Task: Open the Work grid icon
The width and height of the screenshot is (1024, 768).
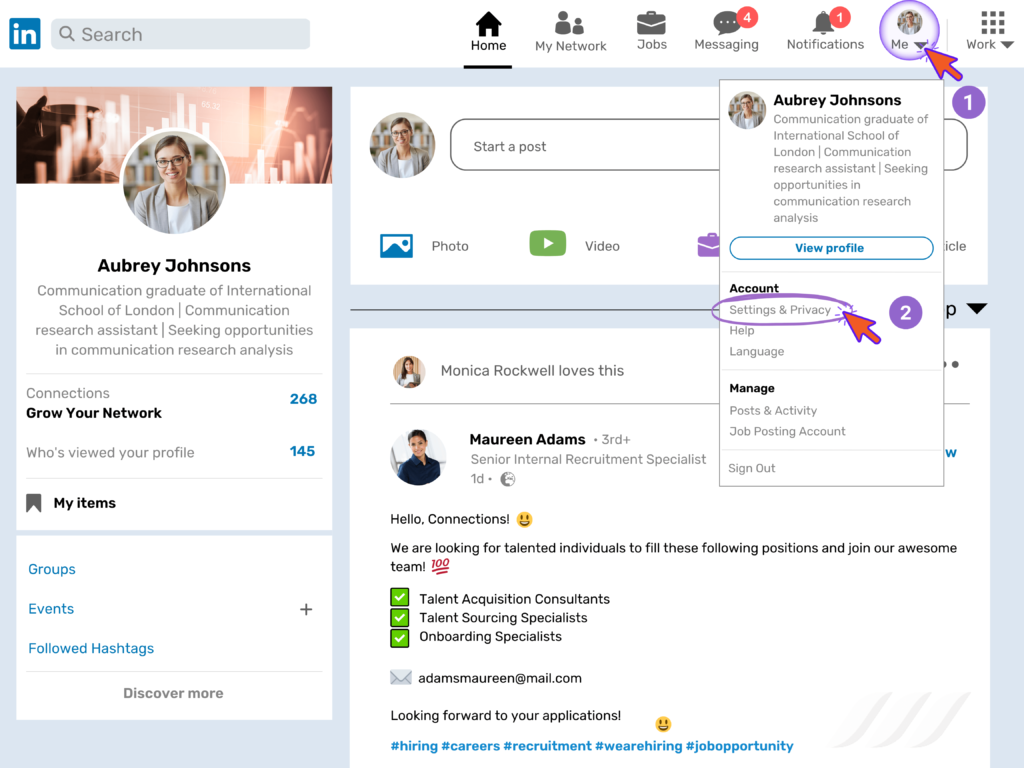Action: [992, 22]
